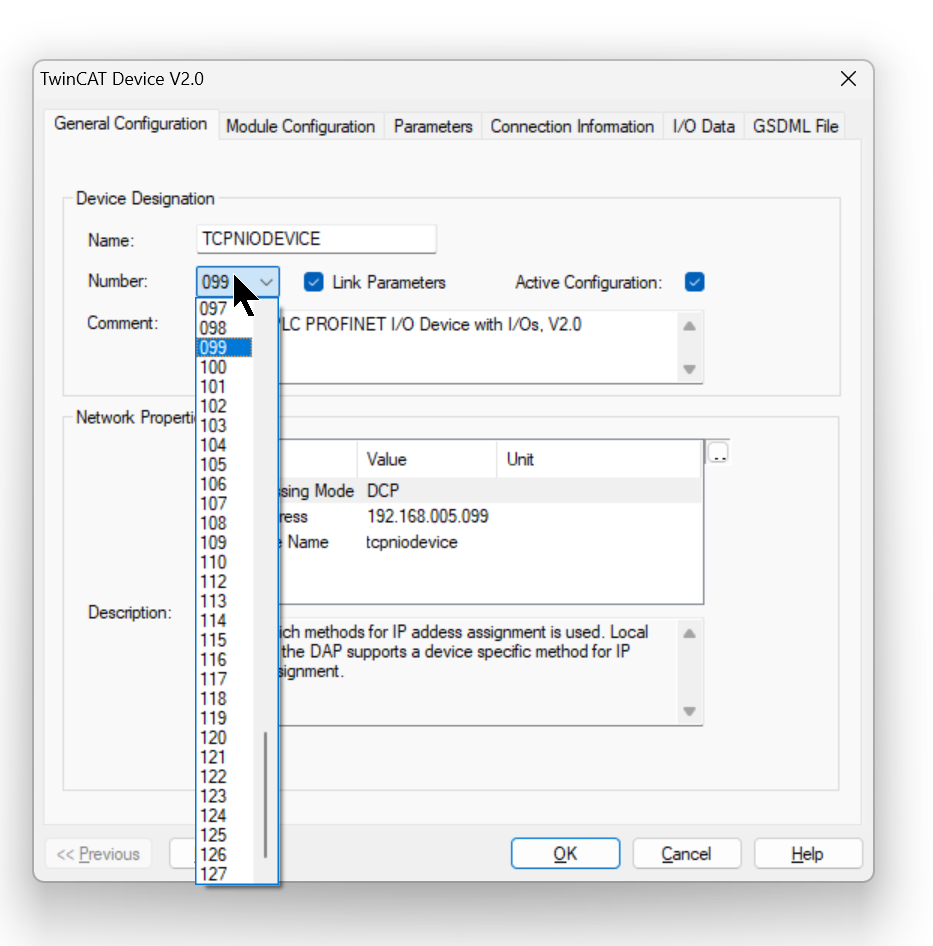This screenshot has width=933, height=946.
Task: Select 106 in the number list
Action: (x=224, y=484)
